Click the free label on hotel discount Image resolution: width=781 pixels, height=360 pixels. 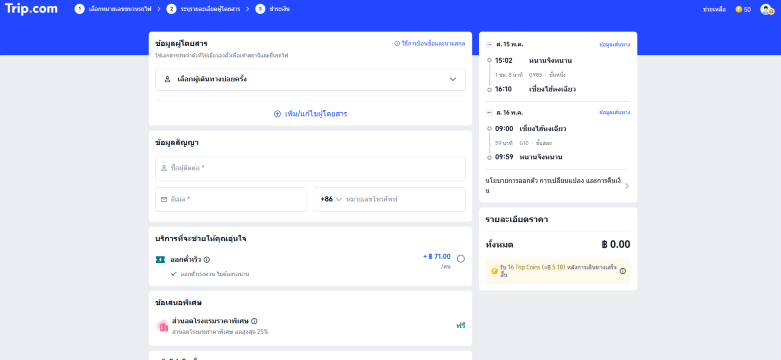pos(461,326)
